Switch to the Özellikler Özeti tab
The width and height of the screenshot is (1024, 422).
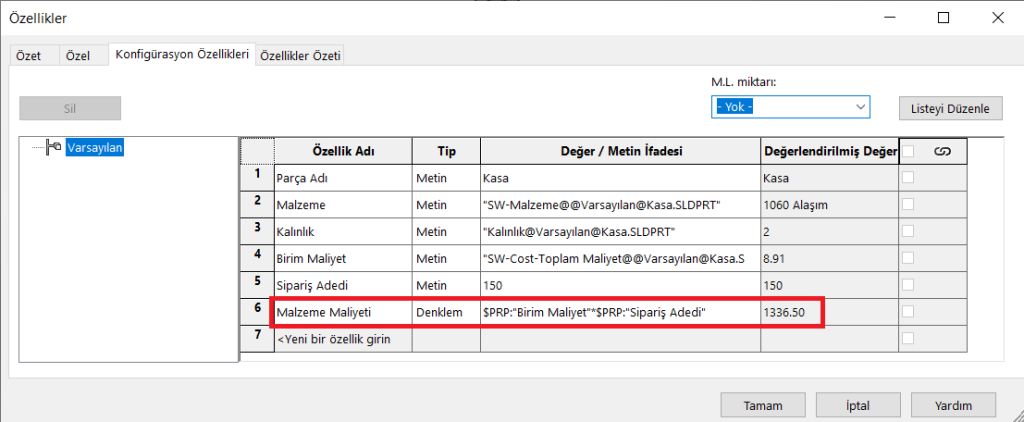tap(300, 56)
